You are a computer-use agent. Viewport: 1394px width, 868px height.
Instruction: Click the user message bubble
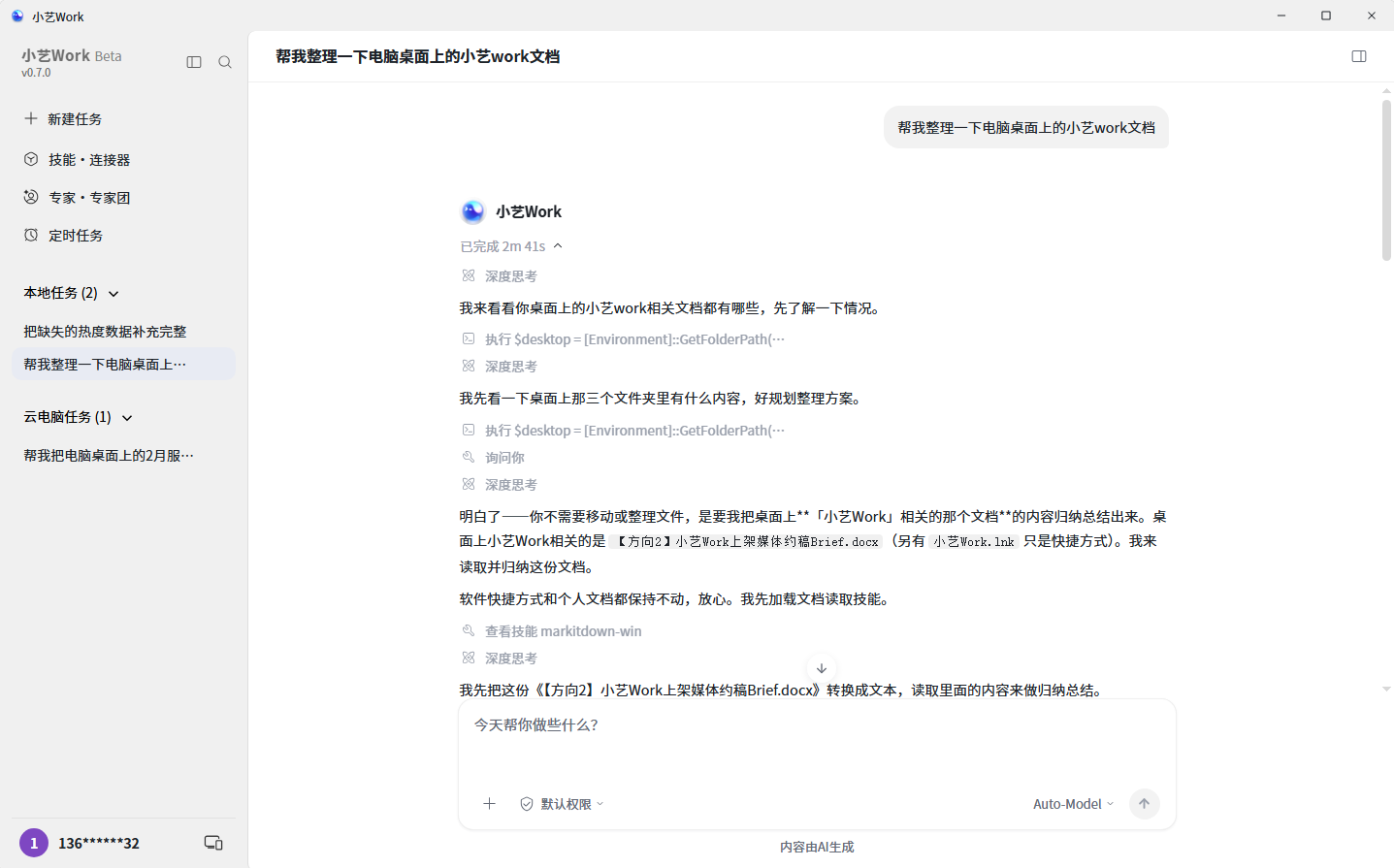[x=1026, y=127]
